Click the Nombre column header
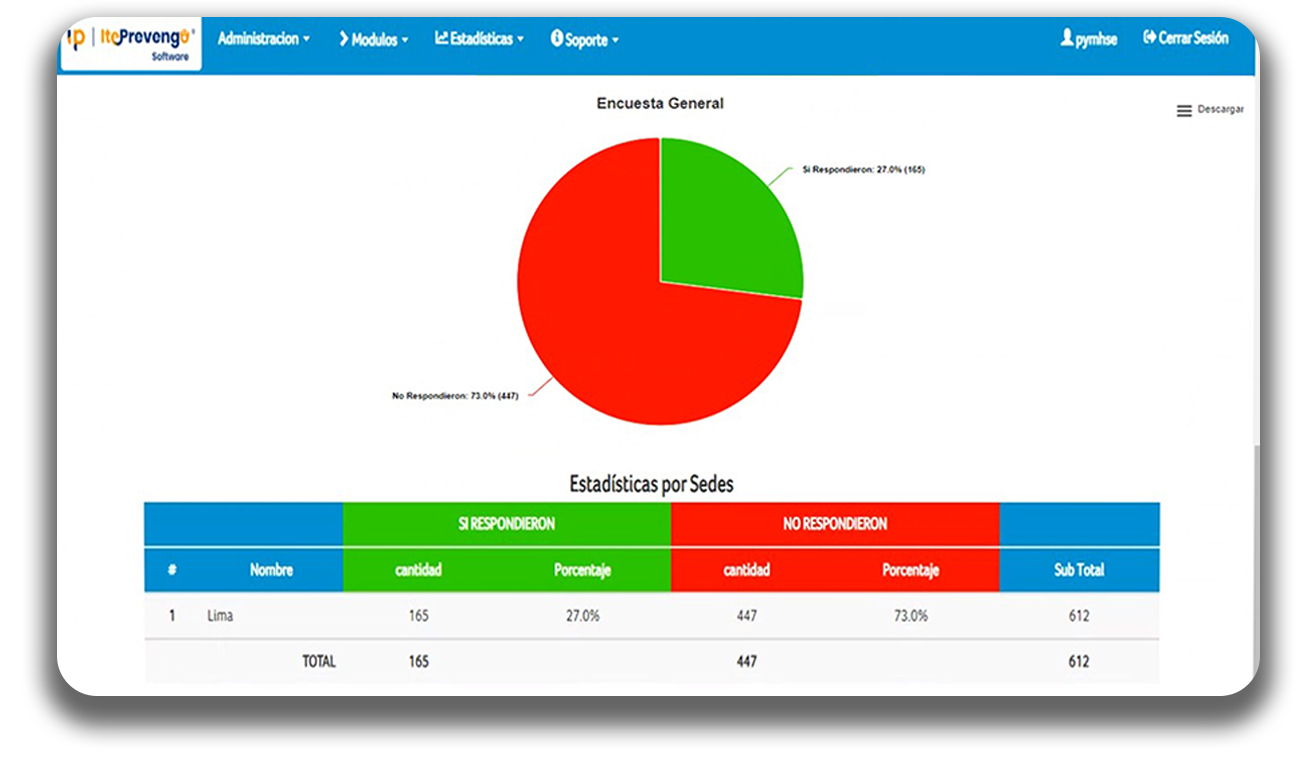1316x768 pixels. pyautogui.click(x=271, y=570)
